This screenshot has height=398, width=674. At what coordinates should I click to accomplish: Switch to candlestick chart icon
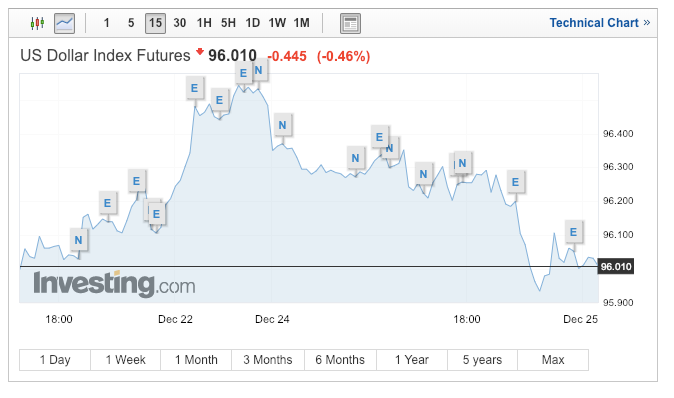tap(37, 23)
